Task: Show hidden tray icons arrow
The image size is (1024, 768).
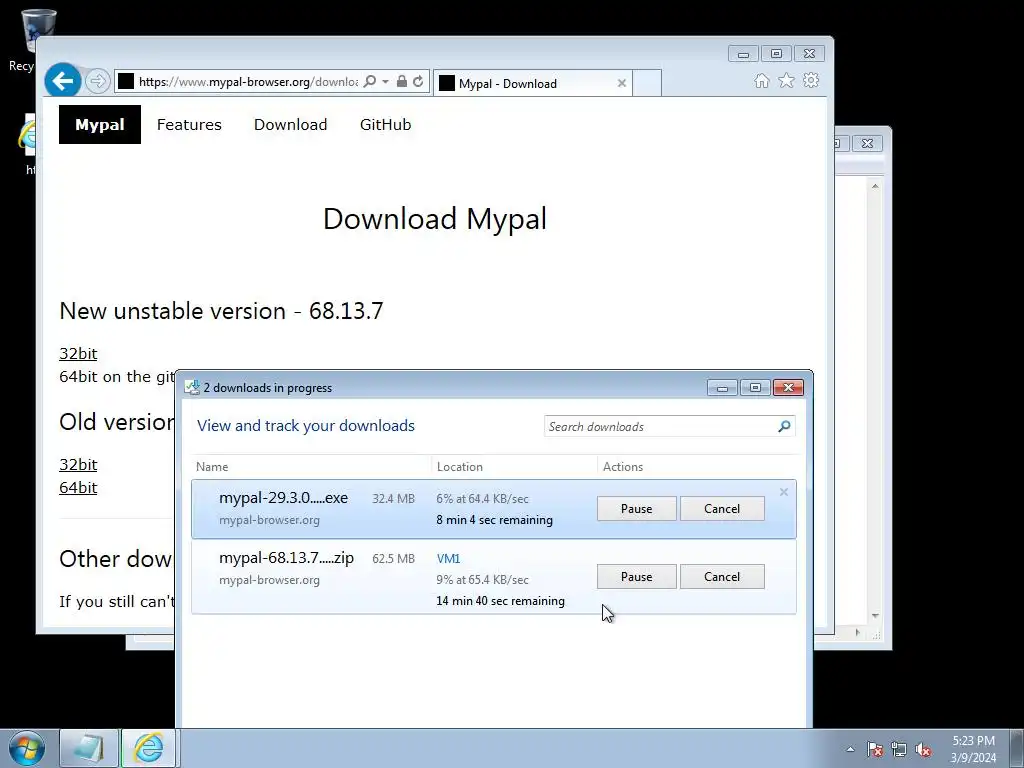Action: 850,749
